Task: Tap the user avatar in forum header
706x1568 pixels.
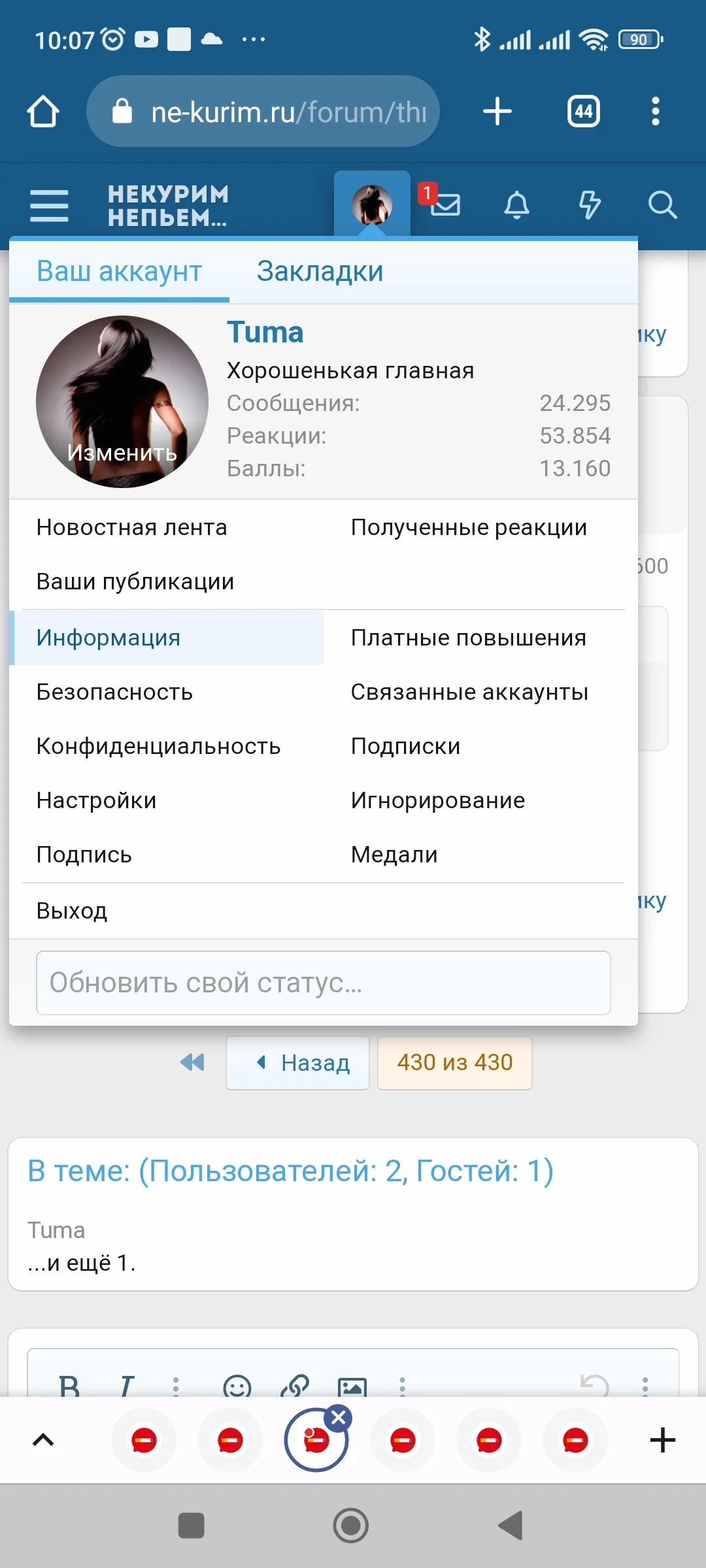Action: pos(372,204)
